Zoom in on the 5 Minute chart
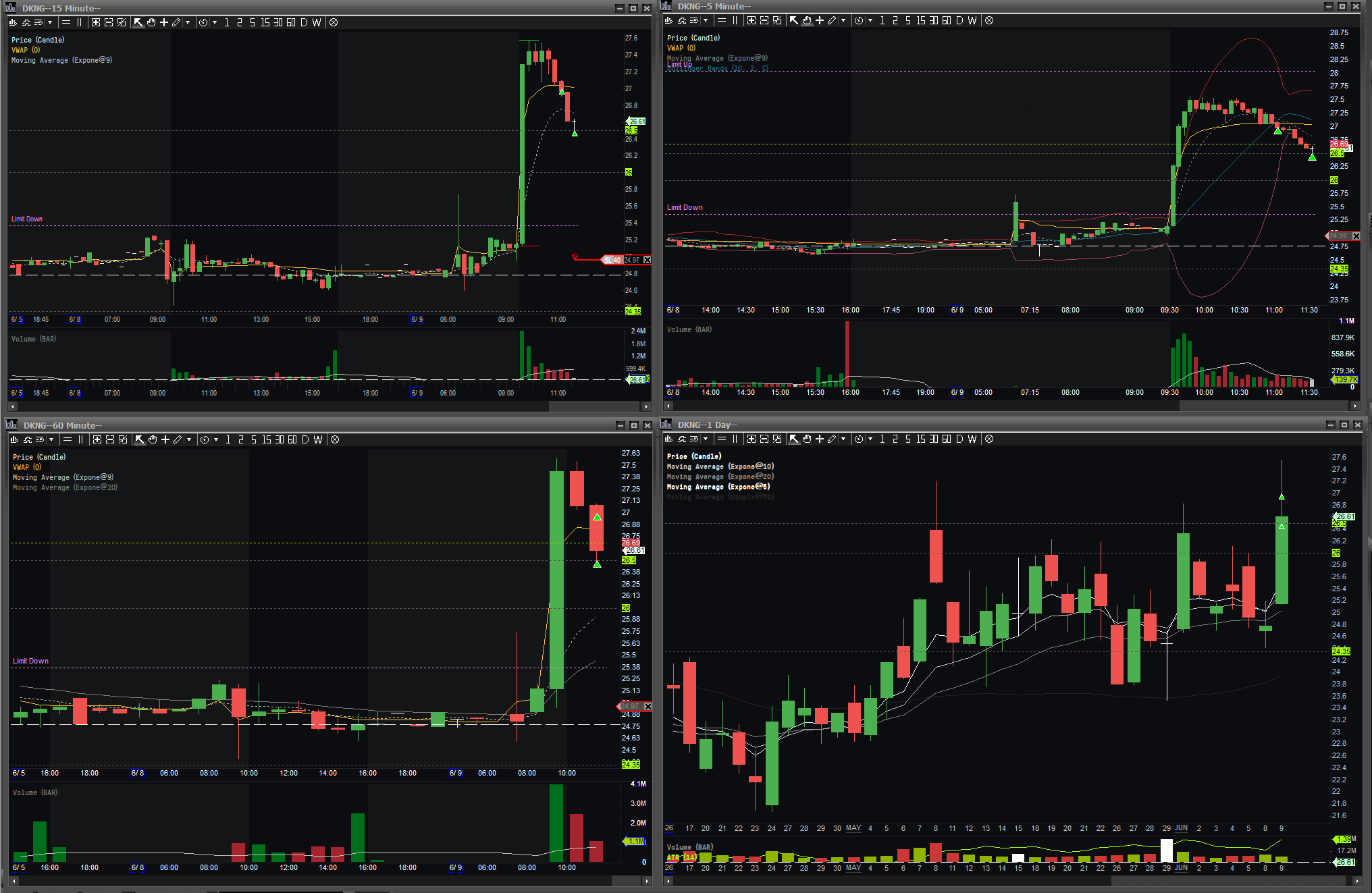Viewport: 1372px width, 893px height. [x=751, y=20]
